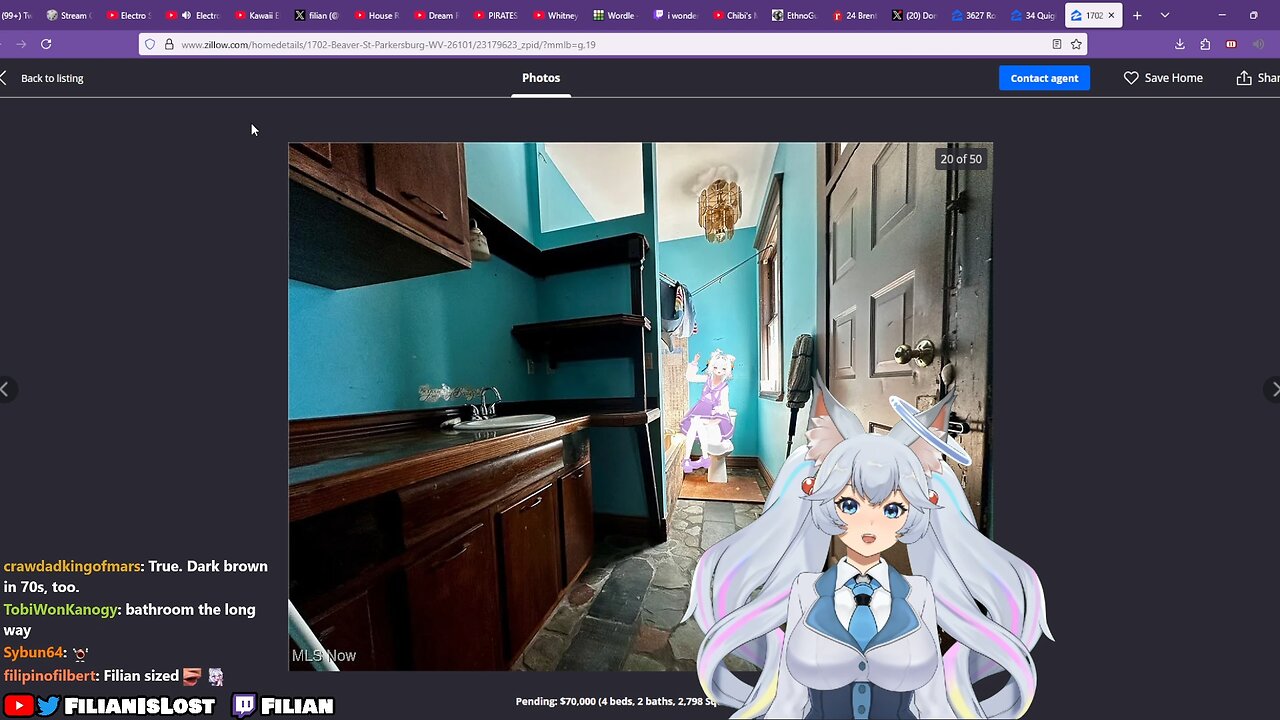1280x720 pixels.
Task: Switch to the Whitney YouTube tab
Action: [x=555, y=15]
